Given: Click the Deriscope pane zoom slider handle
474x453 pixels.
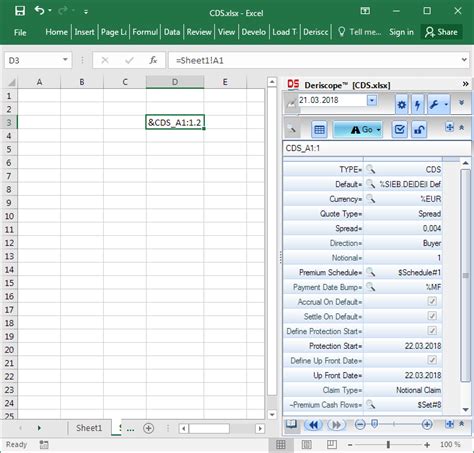Looking at the screenshot, I should (x=374, y=424).
